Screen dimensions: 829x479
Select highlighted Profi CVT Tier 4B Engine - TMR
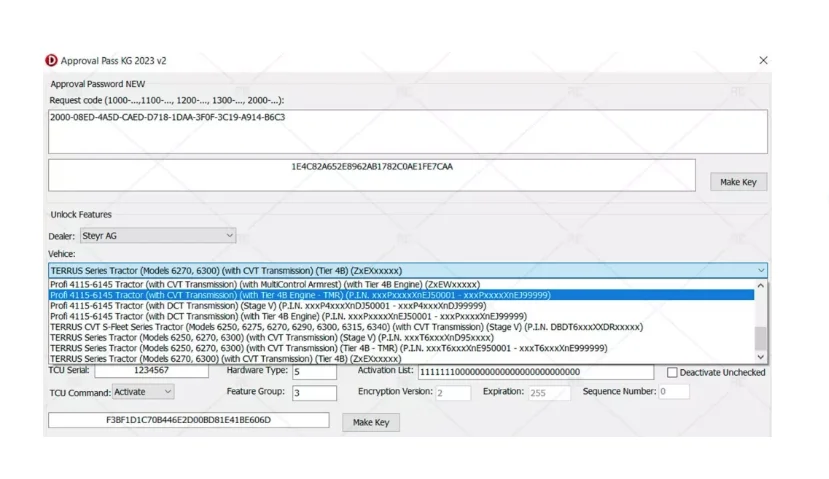(x=401, y=295)
